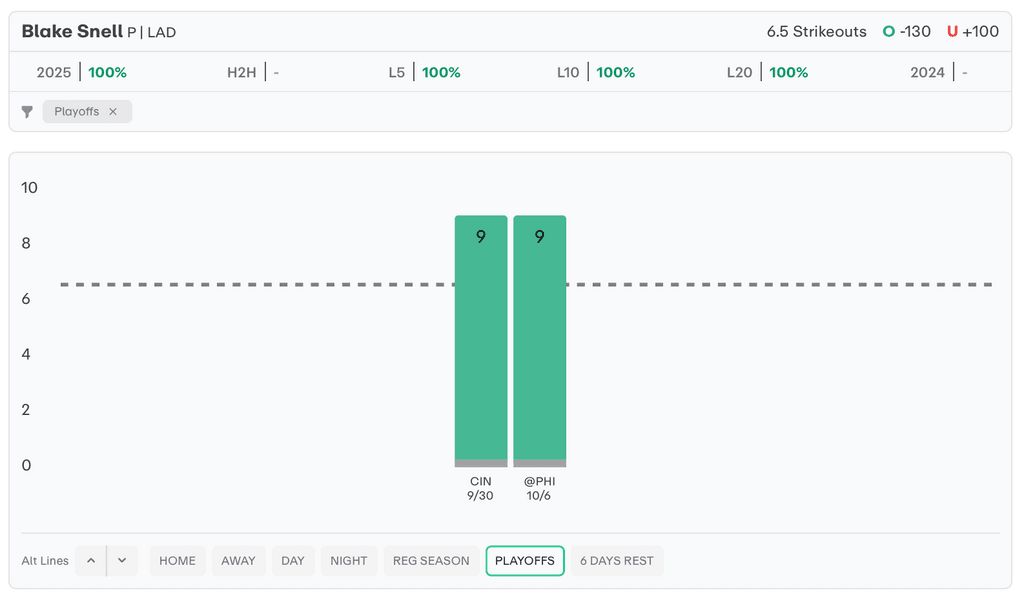Toggle the AWAY filter
This screenshot has height=604, width=1024.
(238, 561)
